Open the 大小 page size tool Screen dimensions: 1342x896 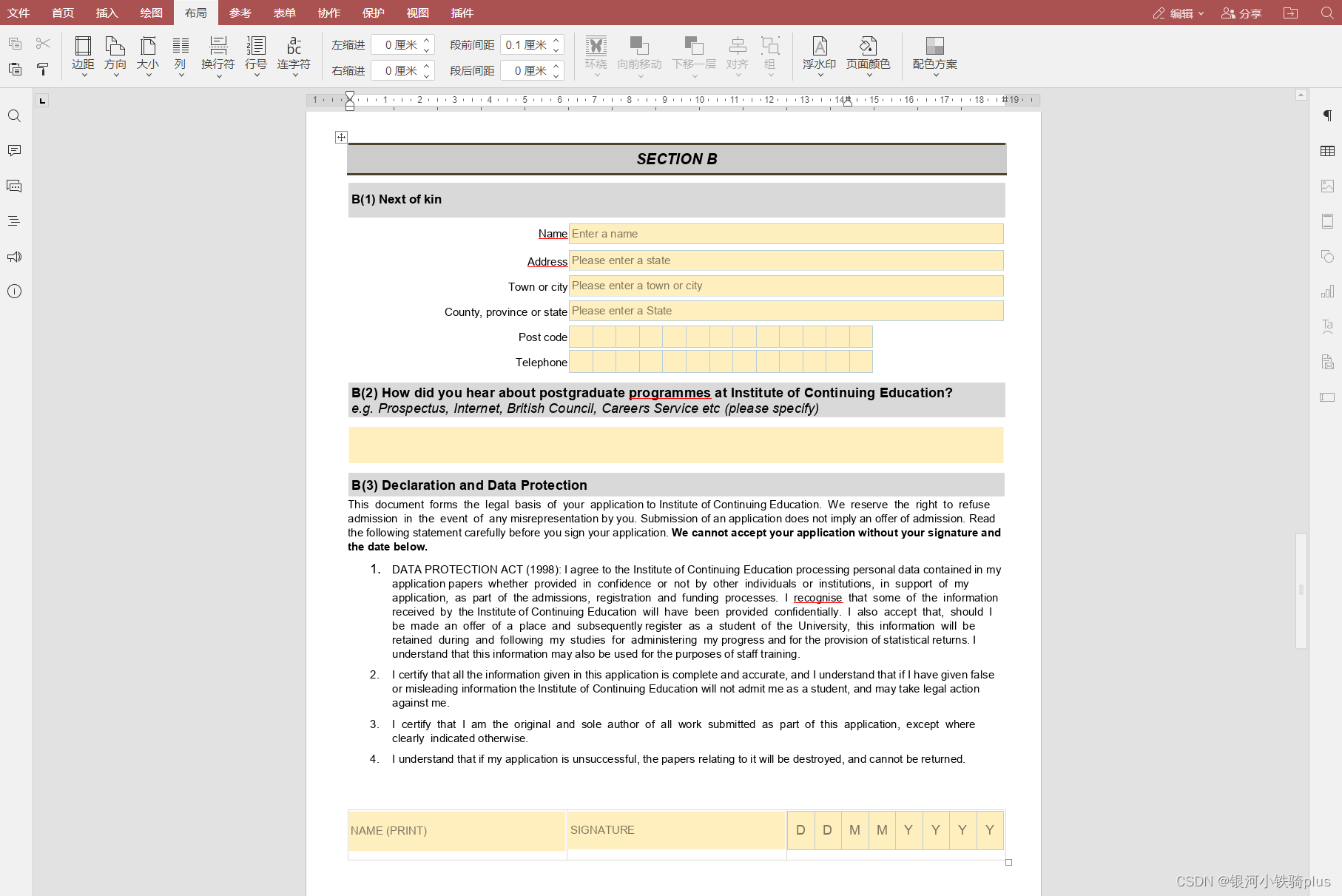pyautogui.click(x=148, y=55)
